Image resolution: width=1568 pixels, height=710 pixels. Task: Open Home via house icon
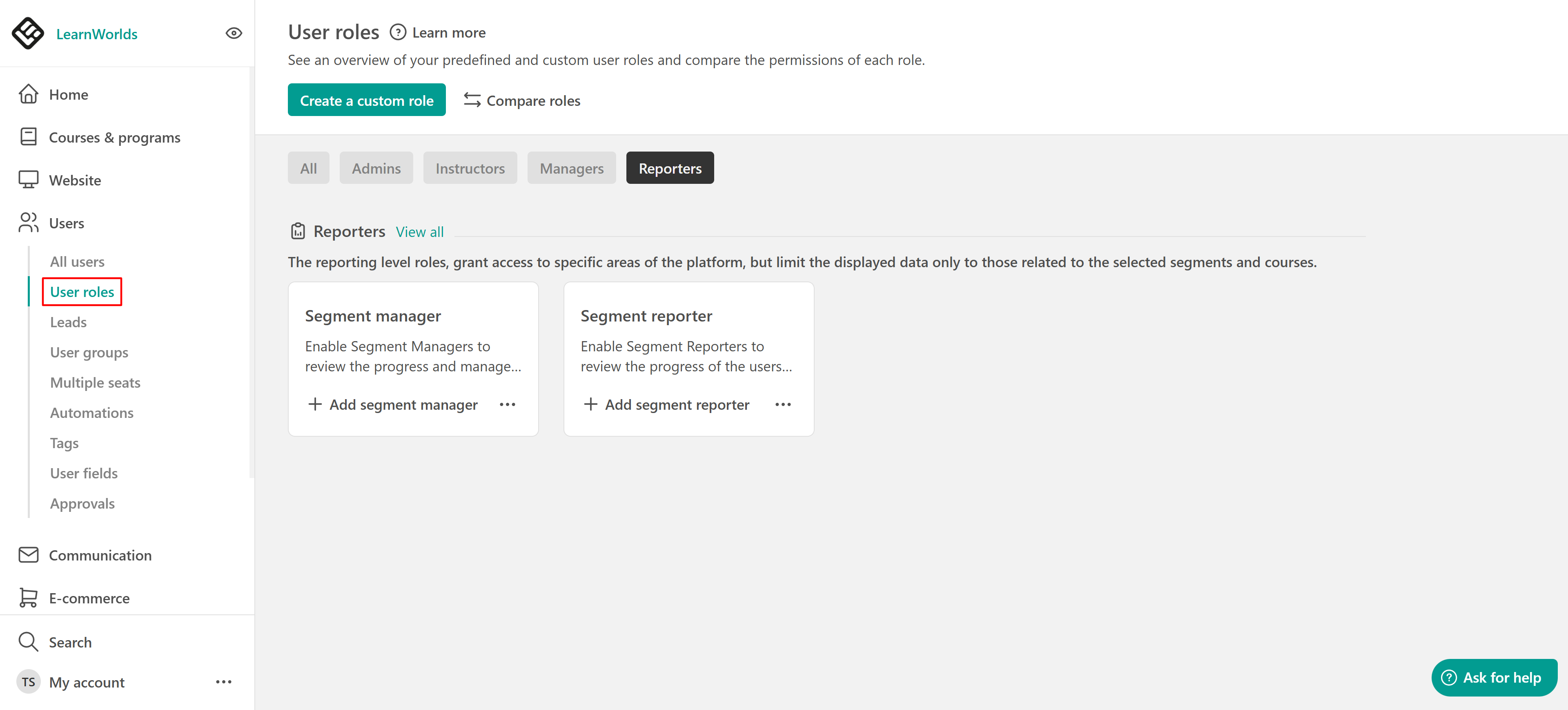28,94
